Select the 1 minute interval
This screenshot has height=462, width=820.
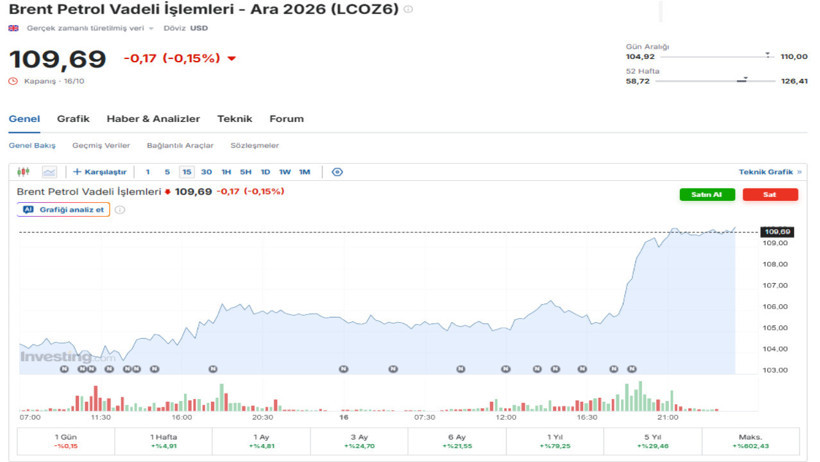point(148,172)
